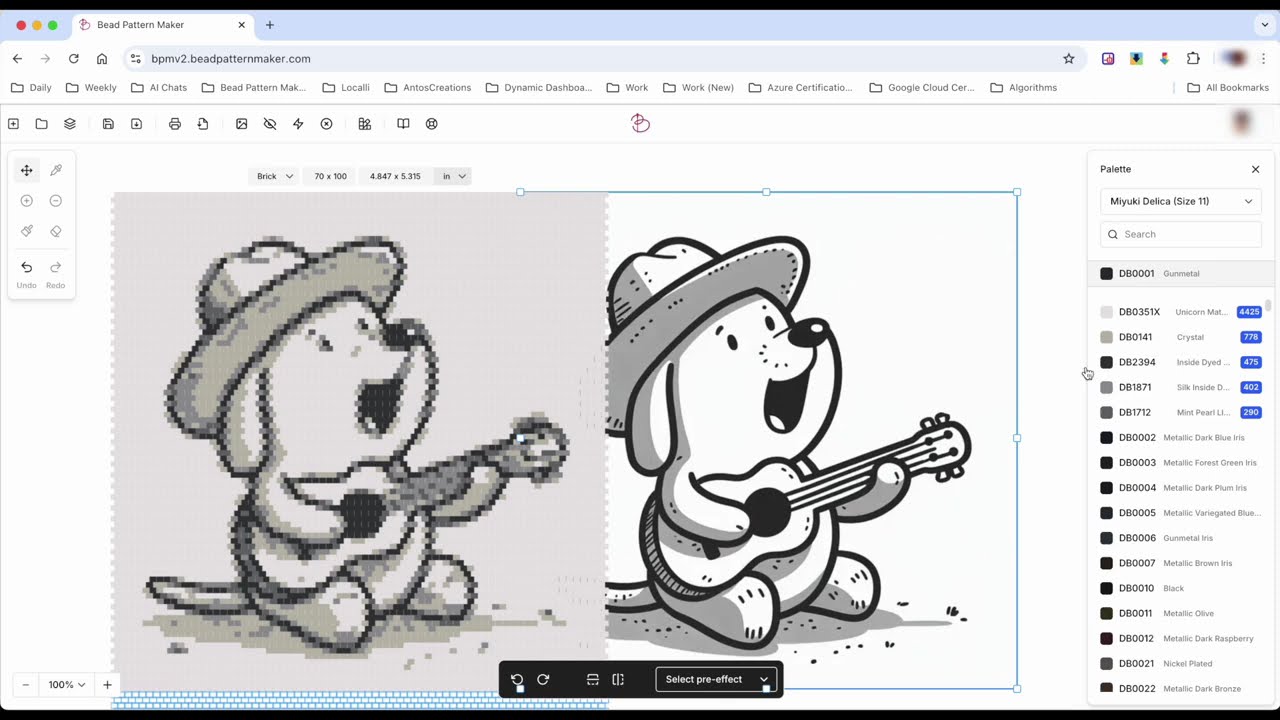Rotate image counter-clockwise in bottom toolbar

(517, 679)
